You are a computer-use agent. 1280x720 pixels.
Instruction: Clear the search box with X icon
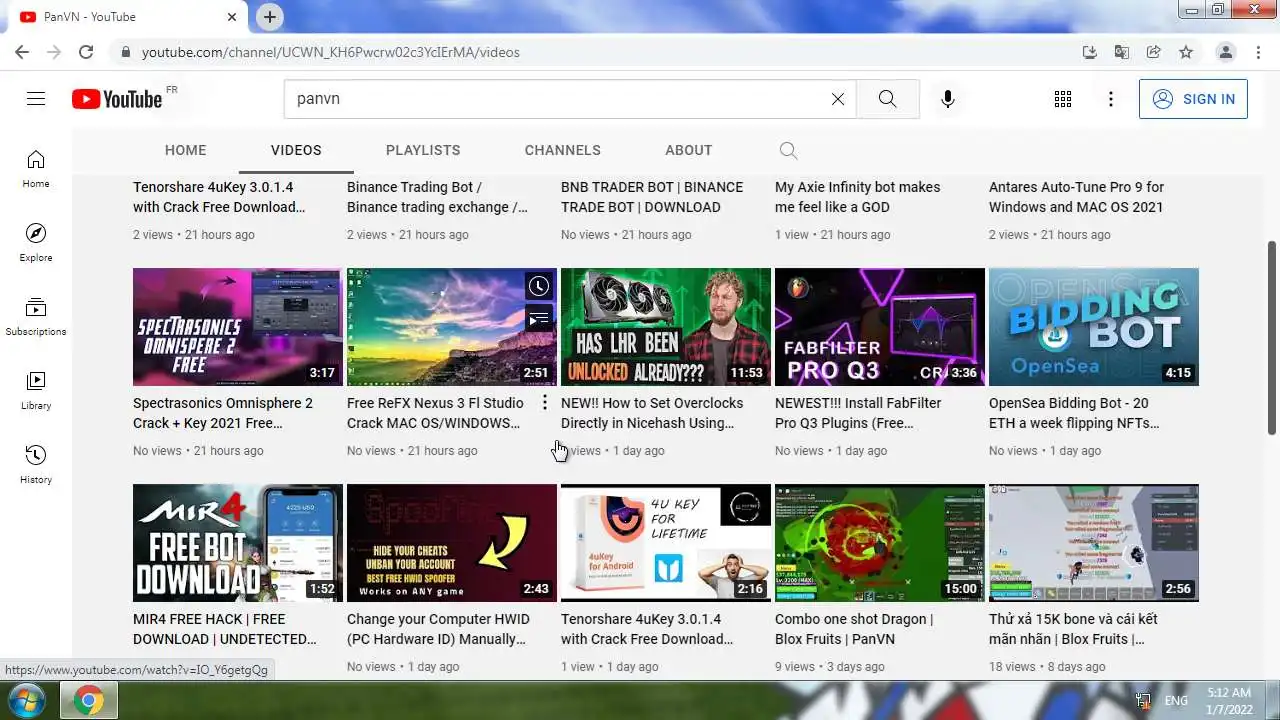(838, 99)
